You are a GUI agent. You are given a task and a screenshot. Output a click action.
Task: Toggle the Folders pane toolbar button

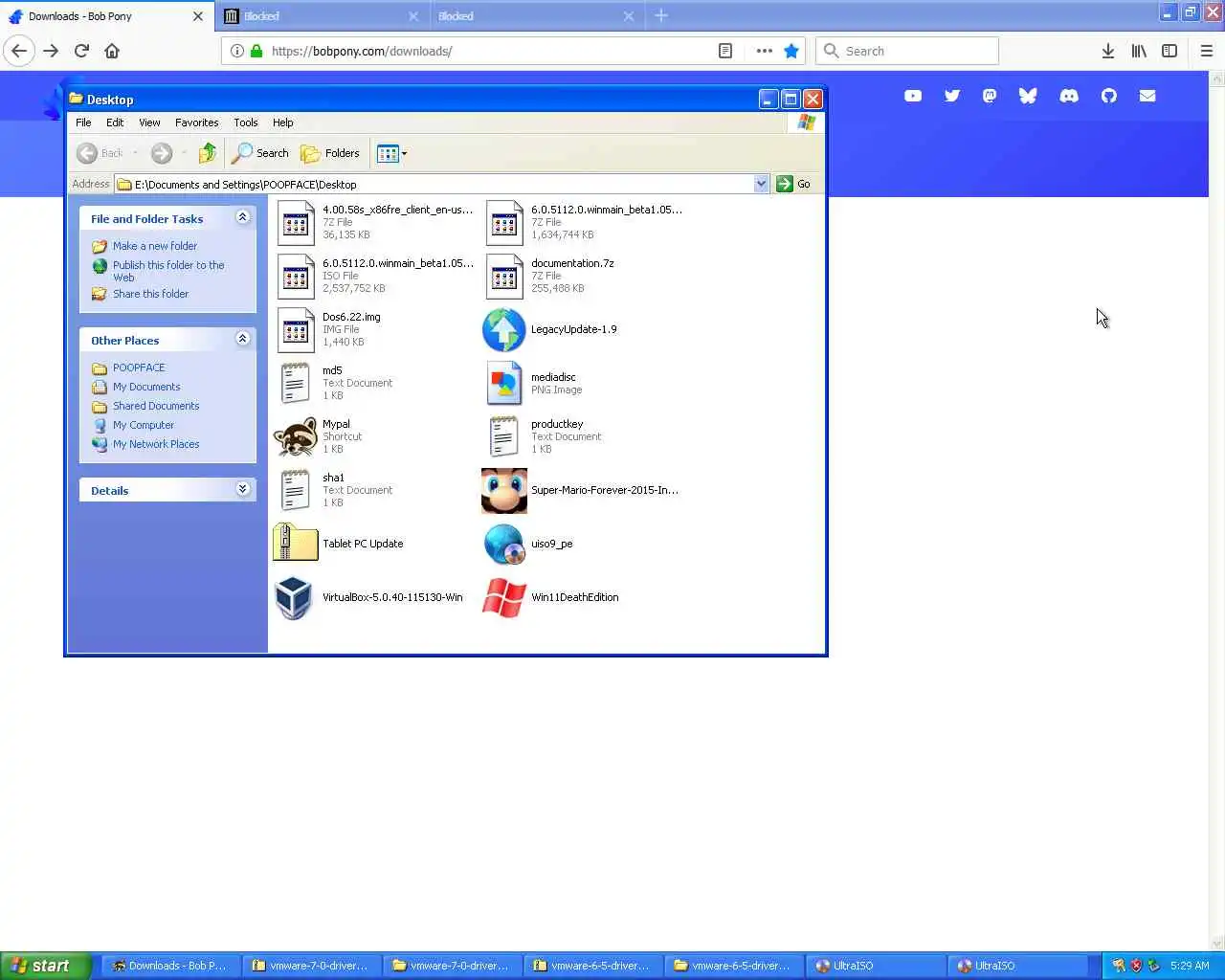[x=330, y=153]
